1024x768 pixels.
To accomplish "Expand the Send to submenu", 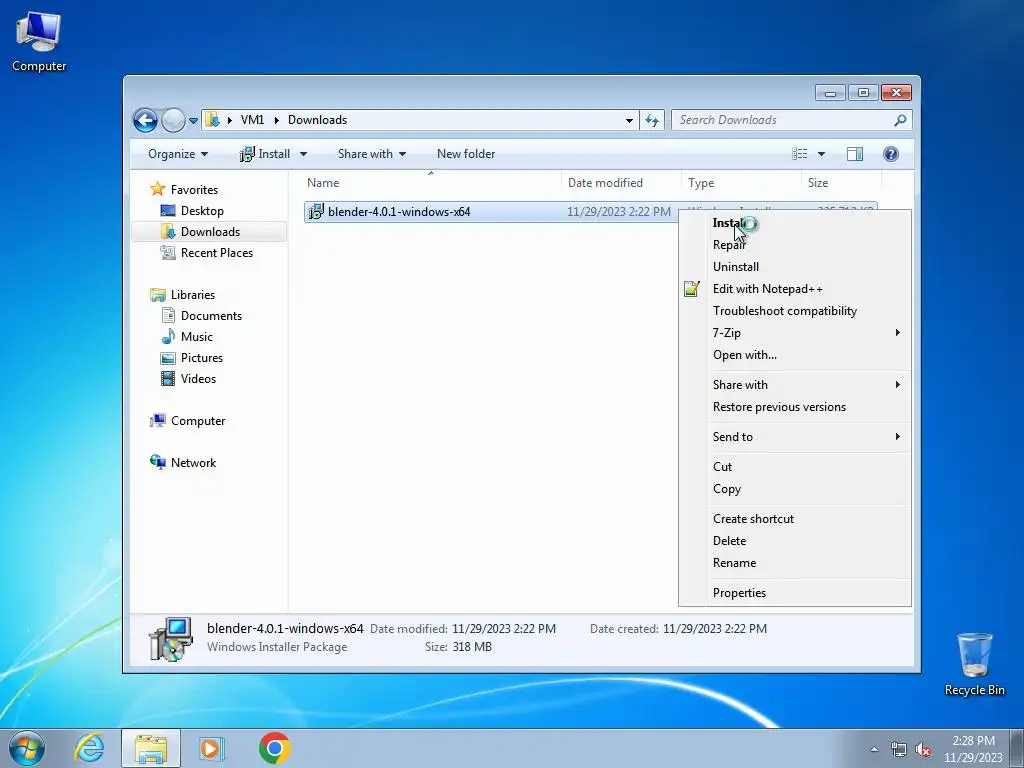I will tap(795, 437).
